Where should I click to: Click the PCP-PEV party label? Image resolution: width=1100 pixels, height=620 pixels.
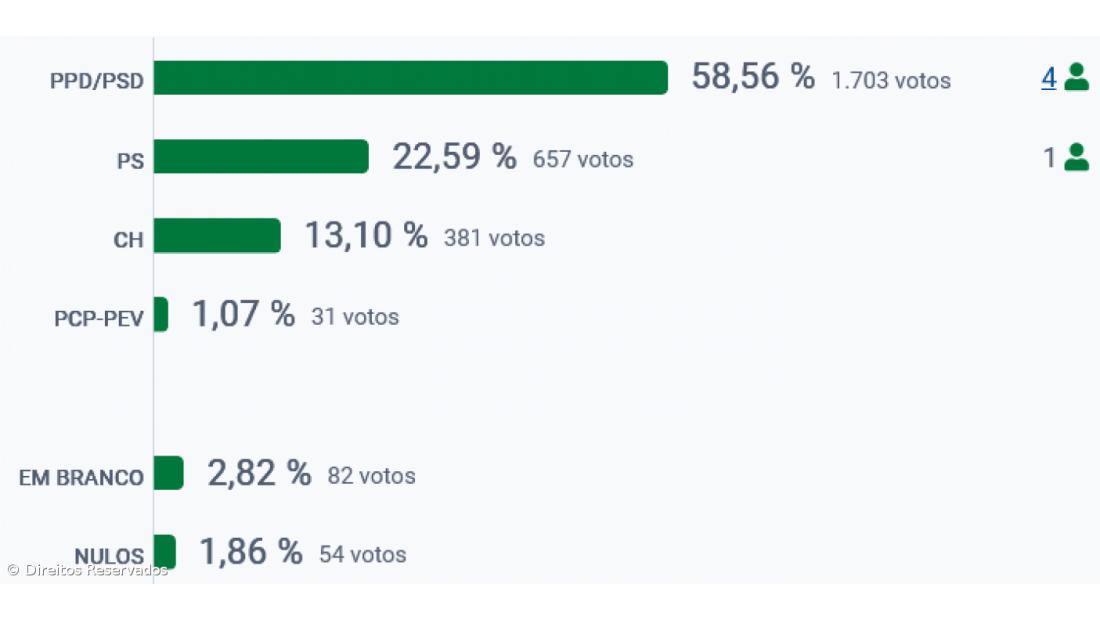(x=99, y=319)
